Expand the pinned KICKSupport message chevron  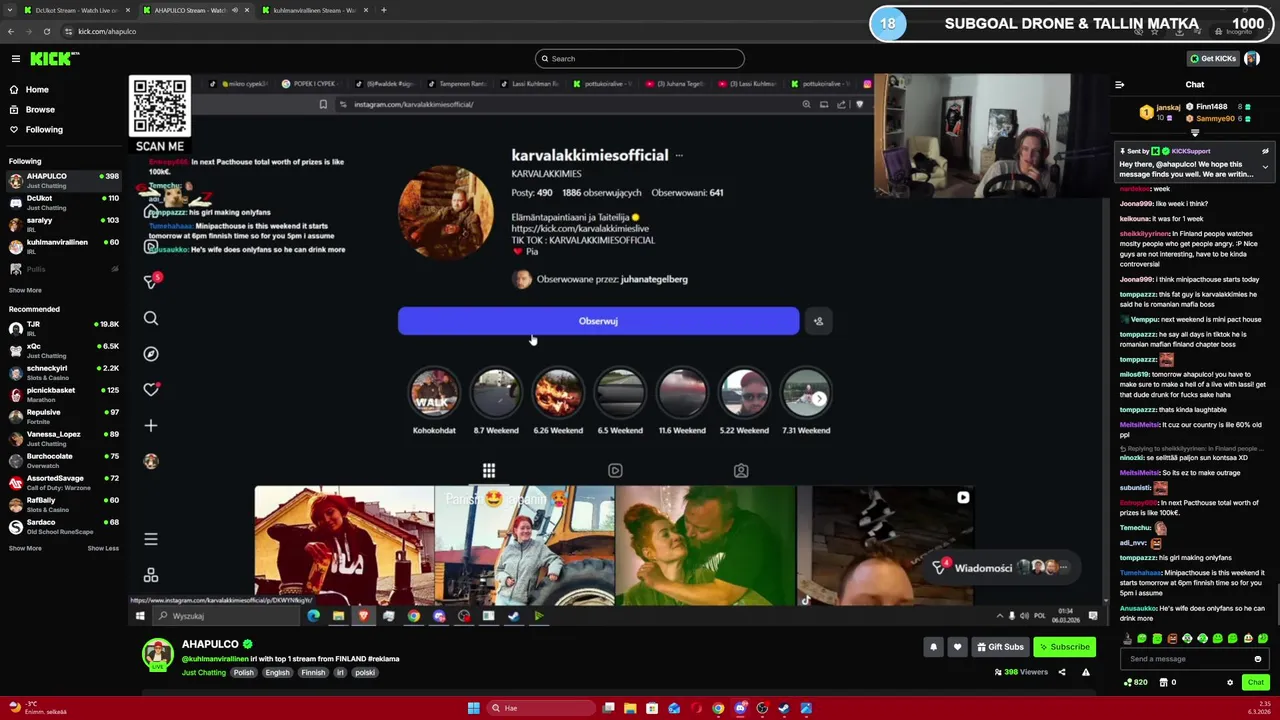1265,167
